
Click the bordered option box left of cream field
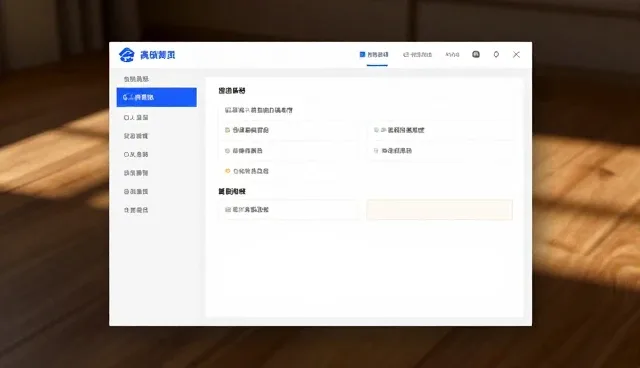click(x=290, y=210)
